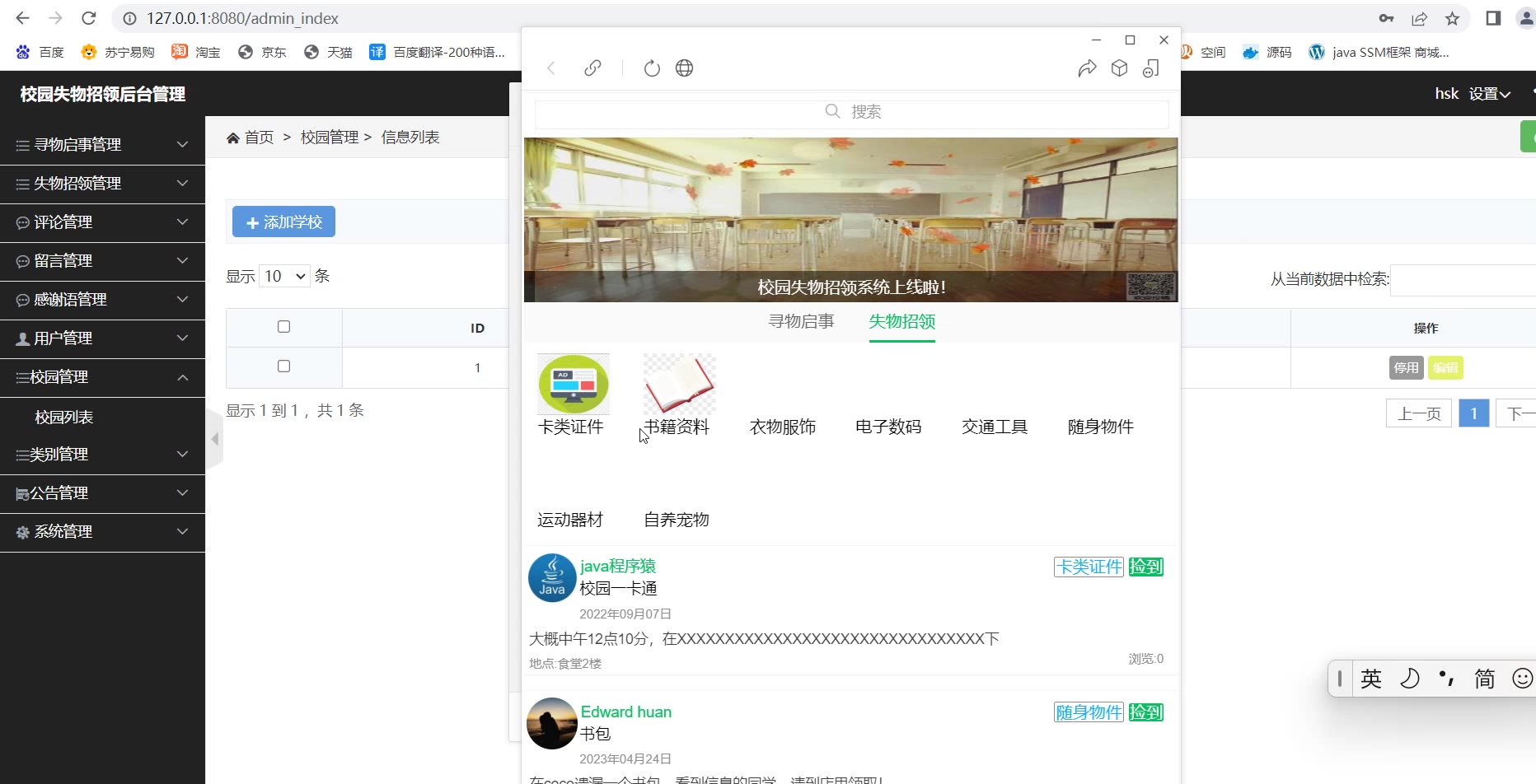Image resolution: width=1536 pixels, height=784 pixels.
Task: Open the 苏宁易购 bookmark
Action: click(x=118, y=52)
